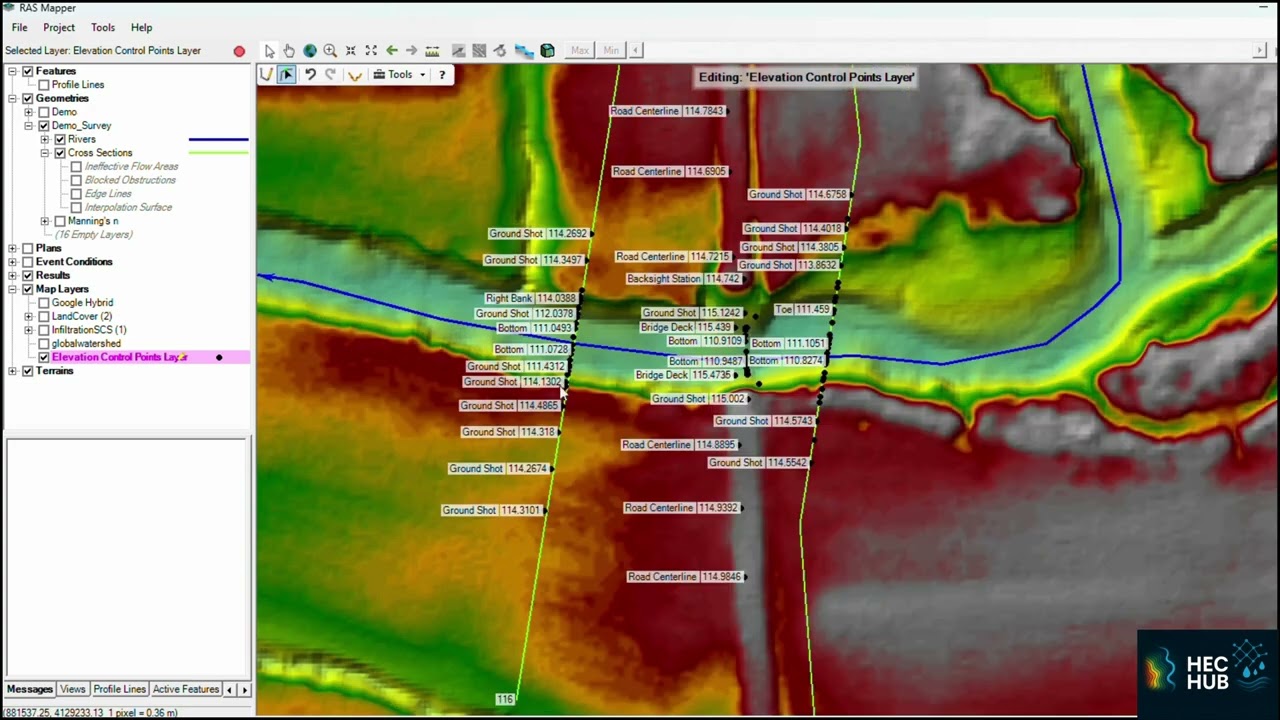1280x720 pixels.
Task: Open the Project menu
Action: coord(59,28)
